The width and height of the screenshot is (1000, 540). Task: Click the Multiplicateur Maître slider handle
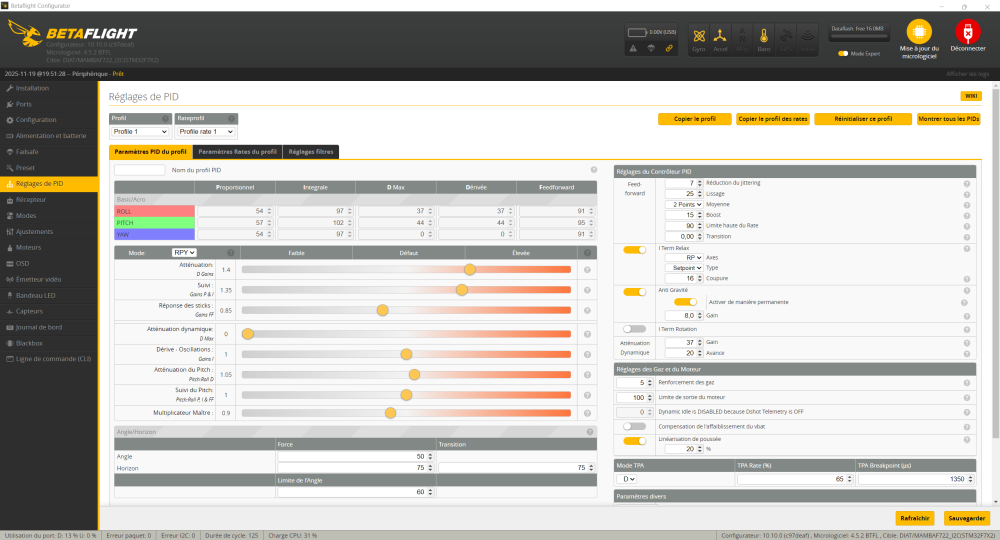pyautogui.click(x=391, y=412)
